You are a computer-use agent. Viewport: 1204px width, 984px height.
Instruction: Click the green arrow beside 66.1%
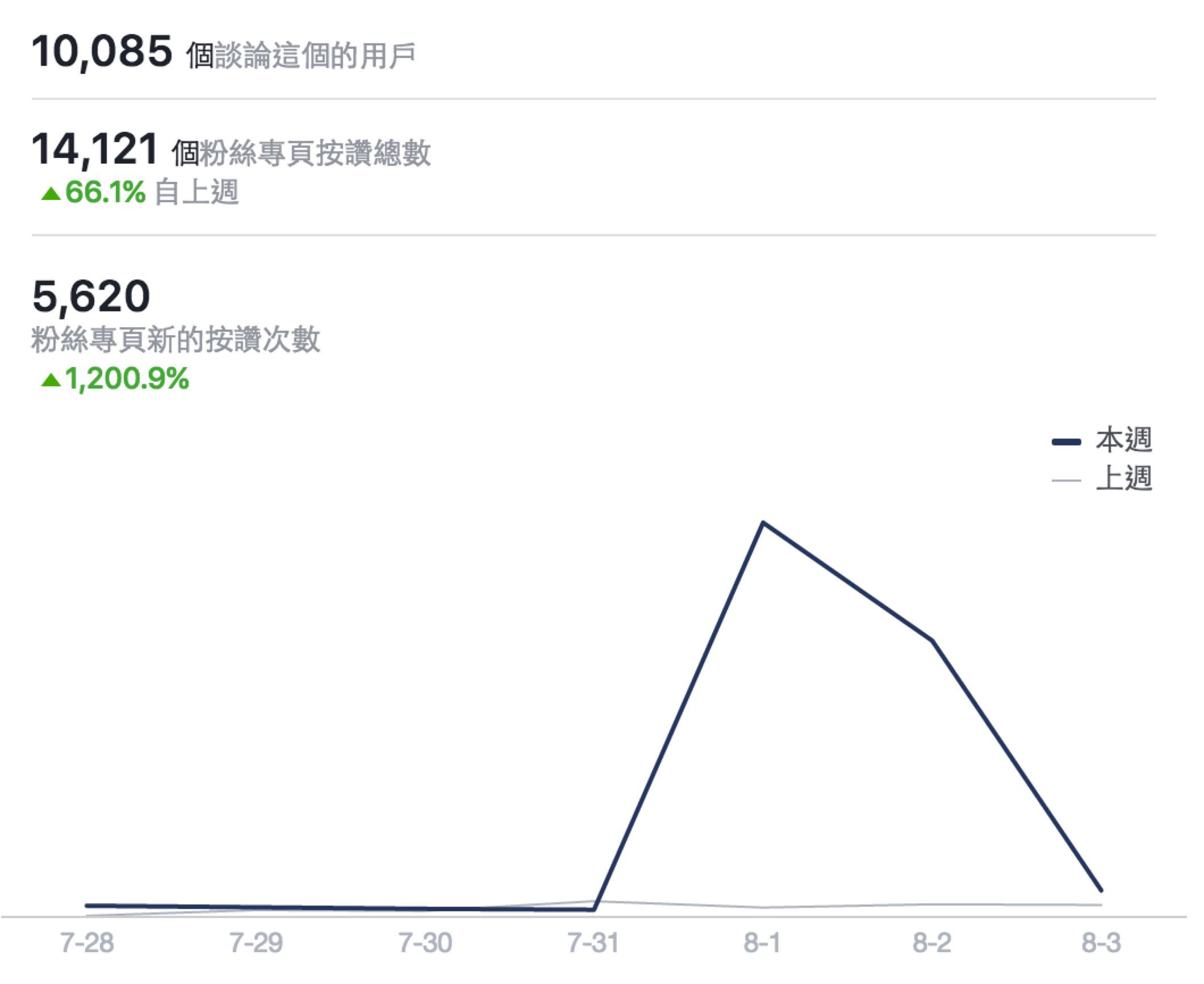click(51, 194)
